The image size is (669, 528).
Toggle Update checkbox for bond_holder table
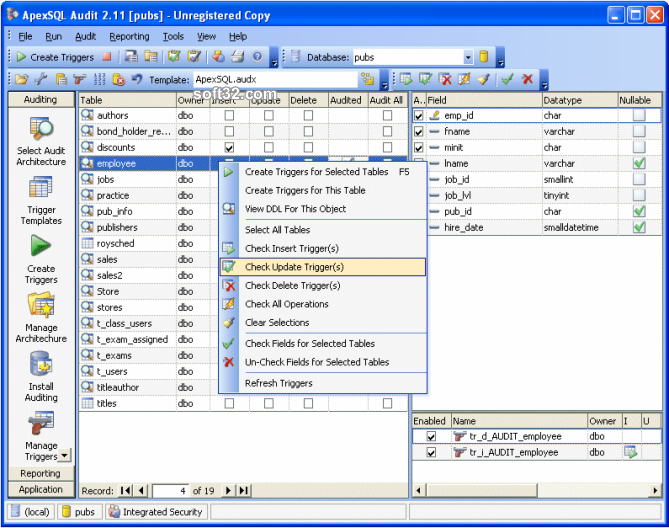pyautogui.click(x=269, y=131)
